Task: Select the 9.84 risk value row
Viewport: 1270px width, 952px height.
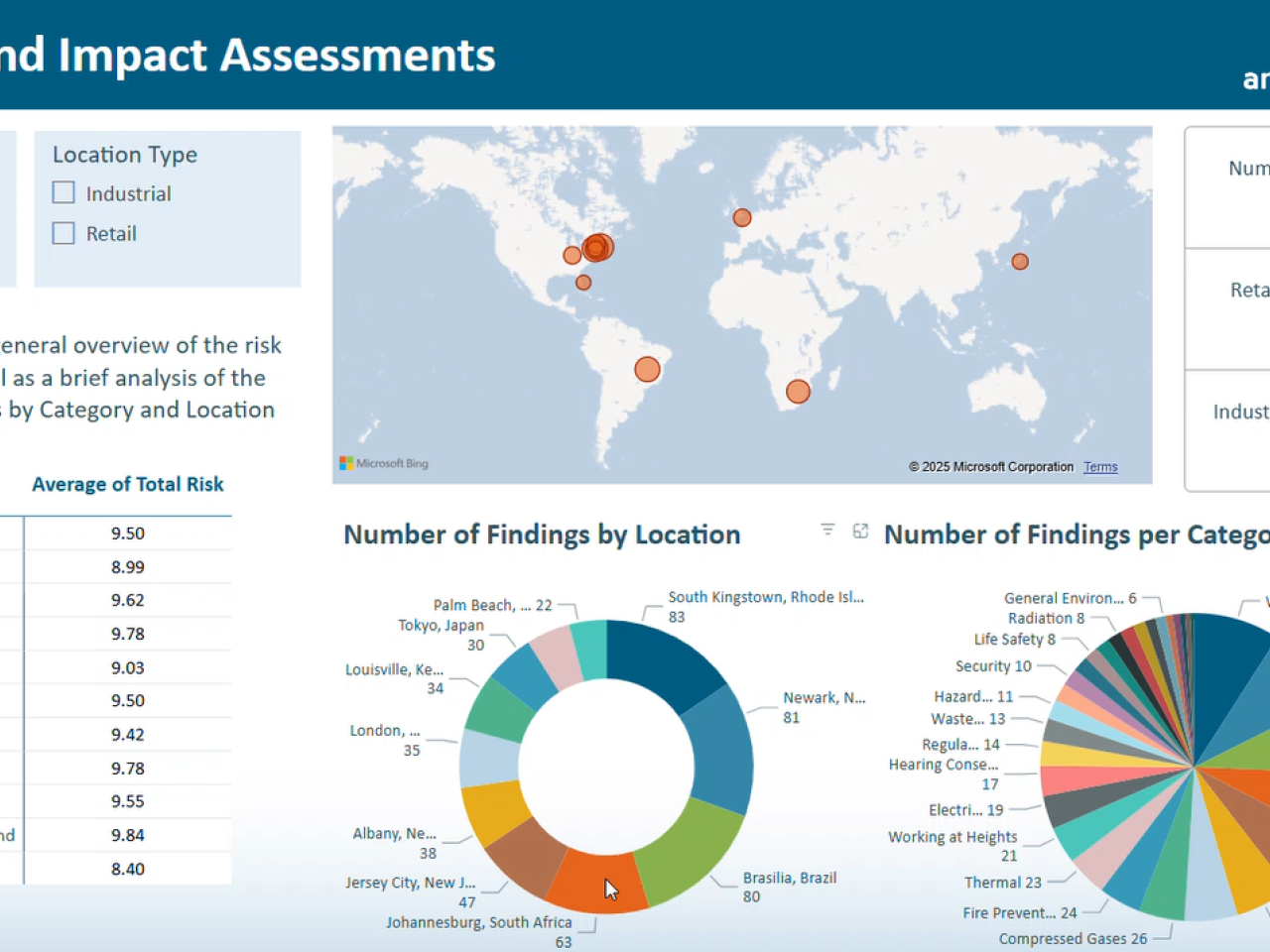Action: point(128,835)
